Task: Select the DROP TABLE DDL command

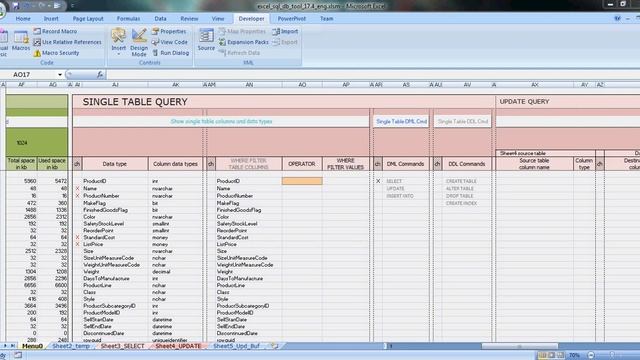Action: (460, 196)
